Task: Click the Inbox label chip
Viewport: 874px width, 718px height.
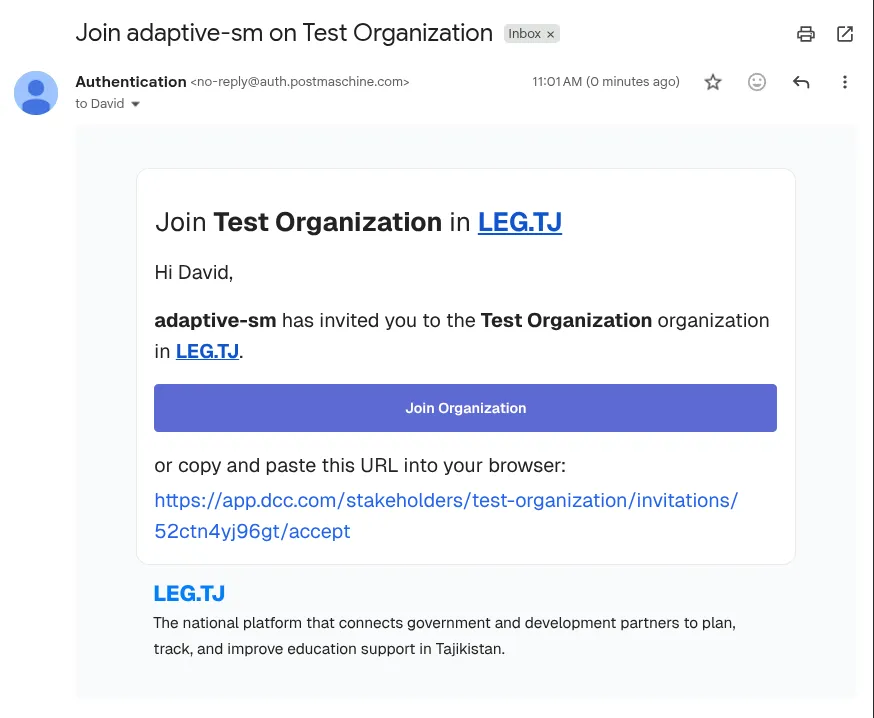Action: click(x=524, y=34)
